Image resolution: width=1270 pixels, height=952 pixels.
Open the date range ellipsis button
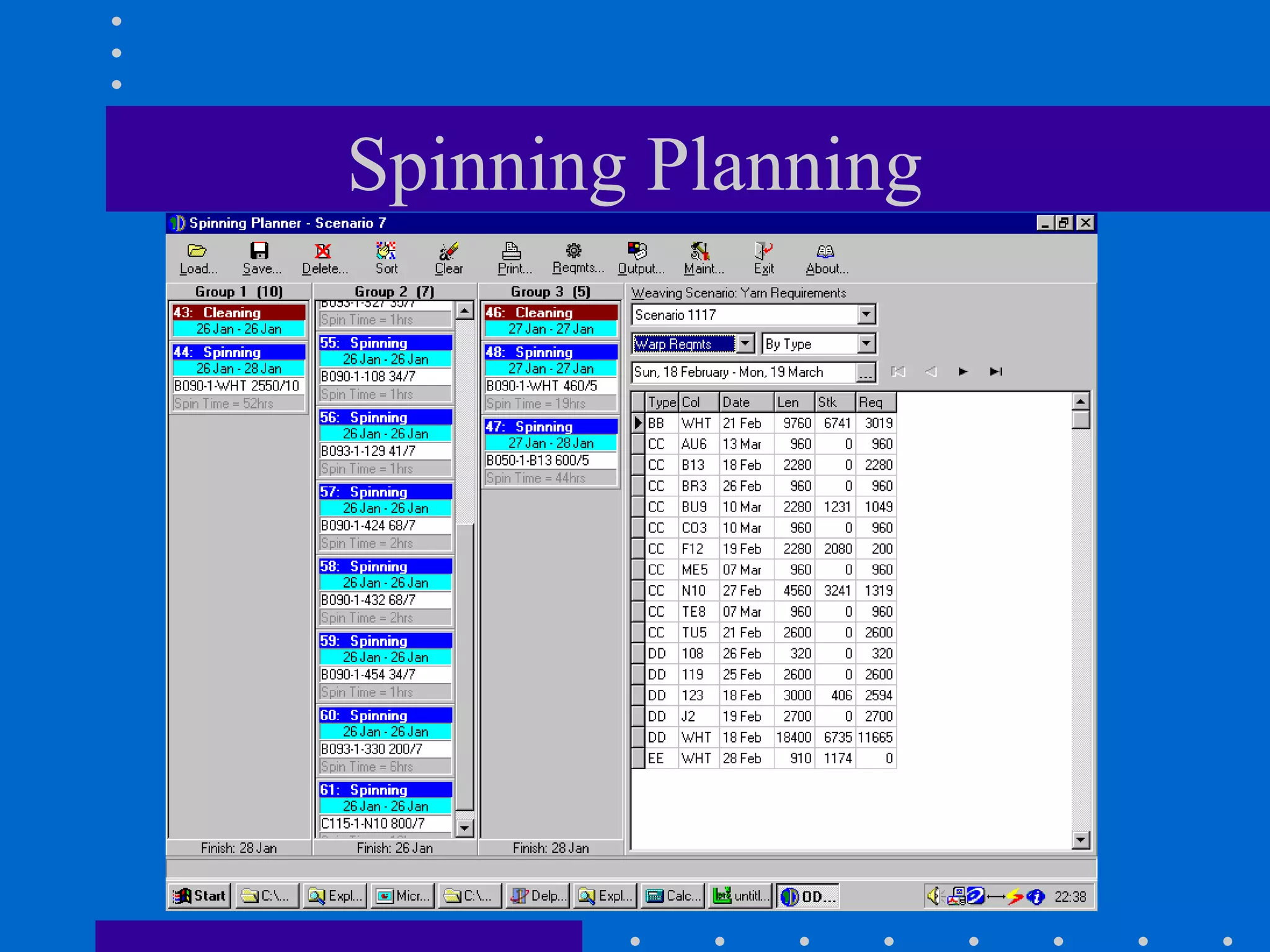(866, 372)
